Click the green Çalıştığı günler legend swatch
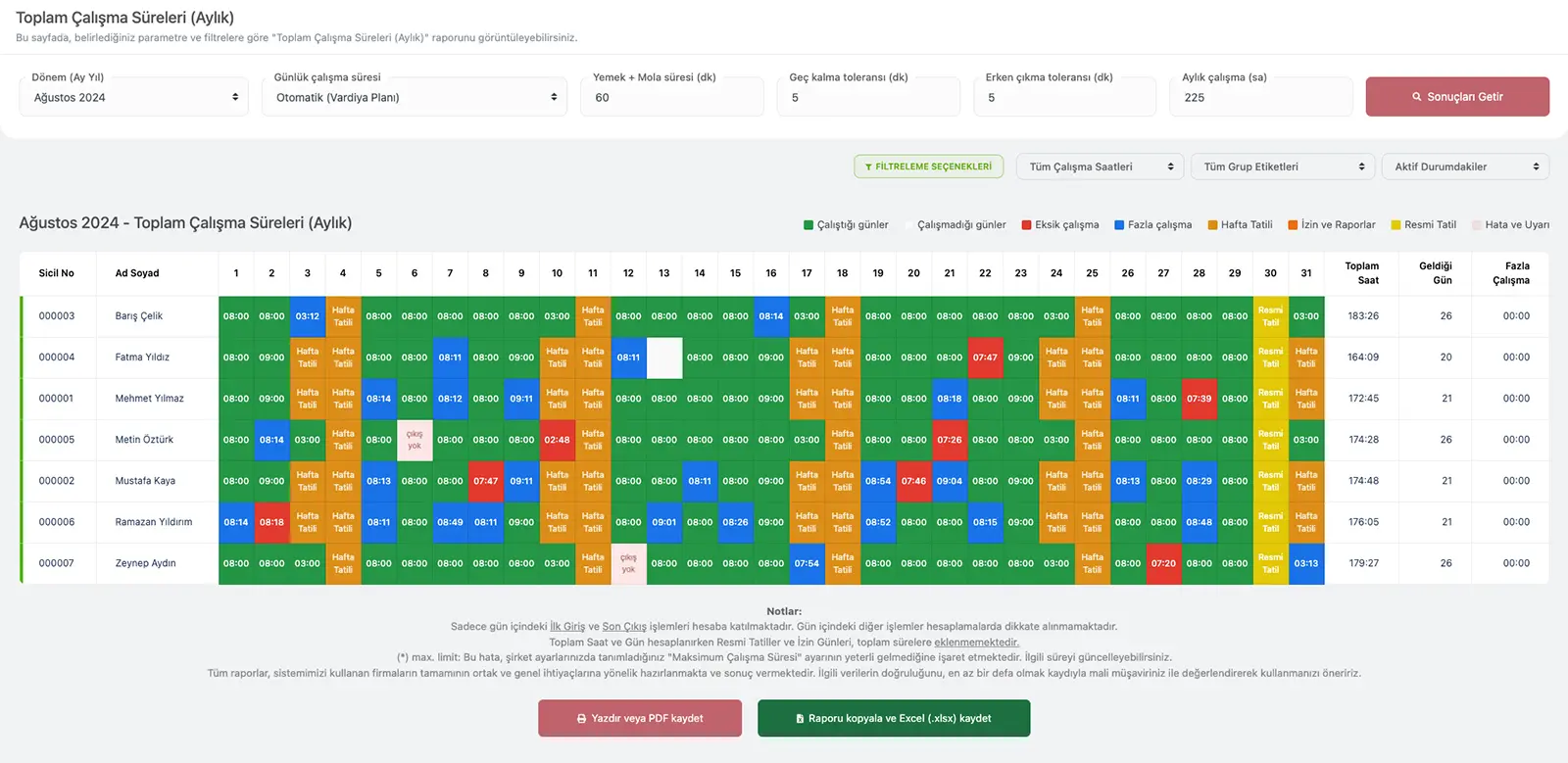1568x763 pixels. (x=808, y=225)
